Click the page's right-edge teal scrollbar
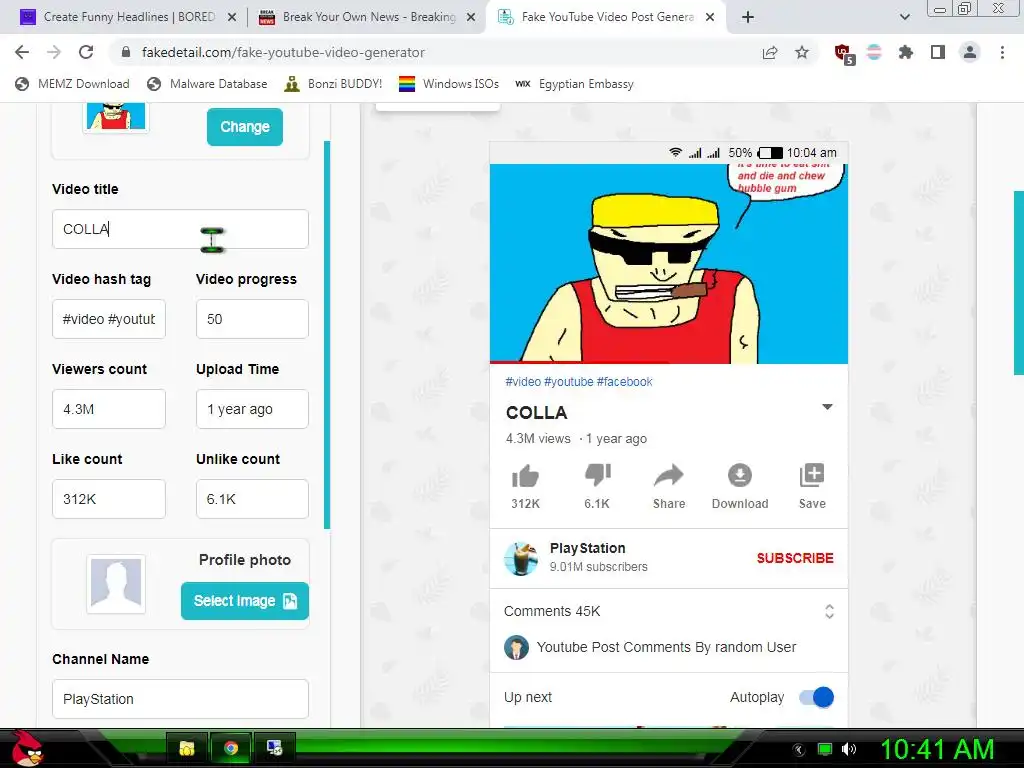The height and width of the screenshot is (768, 1024). tap(1019, 283)
